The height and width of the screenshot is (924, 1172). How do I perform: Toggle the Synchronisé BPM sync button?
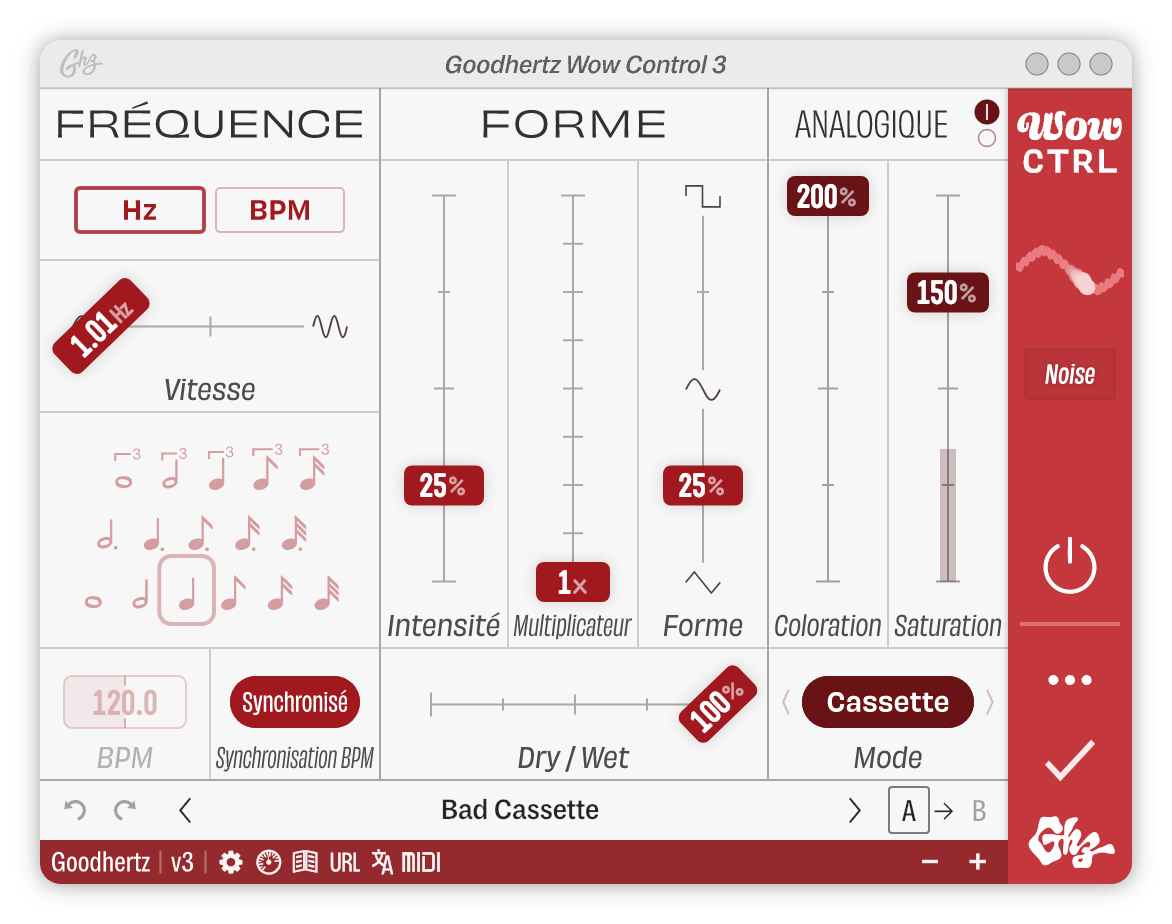coord(295,702)
